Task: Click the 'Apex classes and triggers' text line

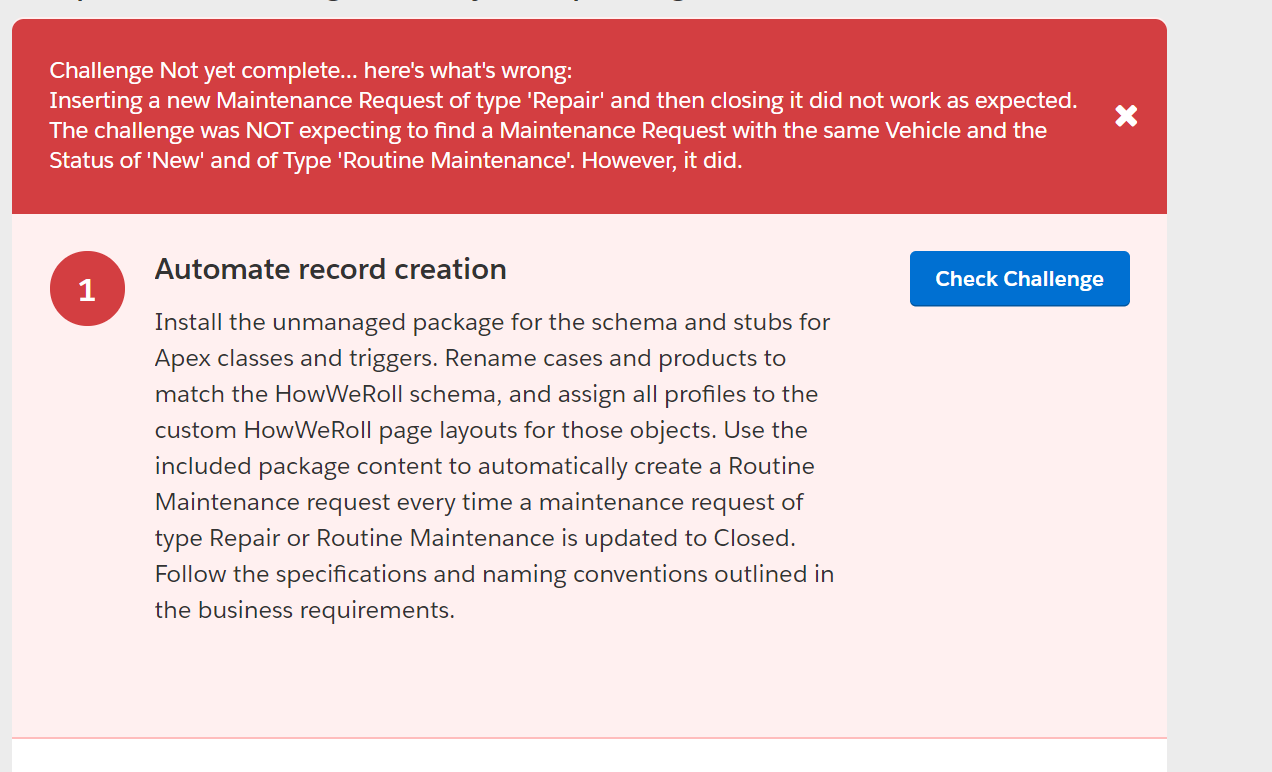Action: pos(470,358)
